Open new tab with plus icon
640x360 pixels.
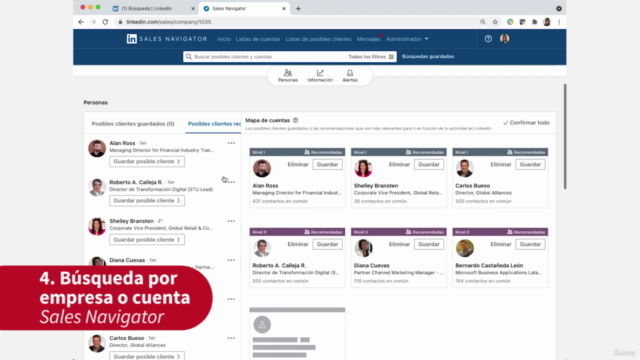click(x=298, y=9)
